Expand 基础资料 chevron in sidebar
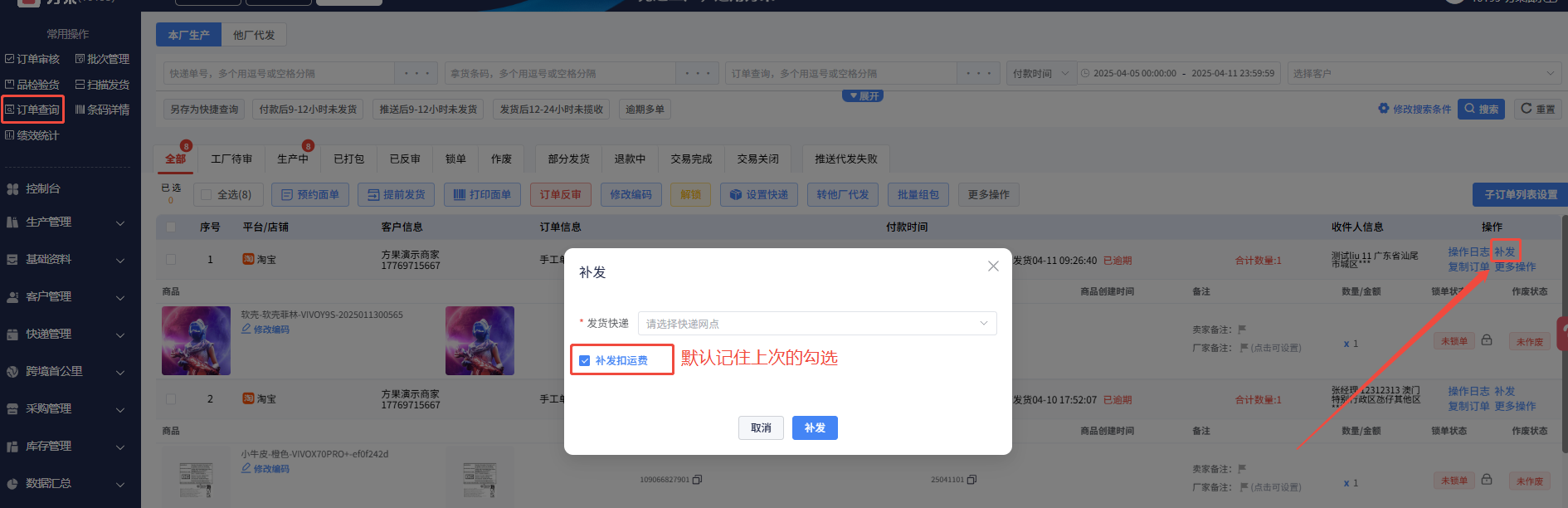1568x508 pixels. pos(120,260)
